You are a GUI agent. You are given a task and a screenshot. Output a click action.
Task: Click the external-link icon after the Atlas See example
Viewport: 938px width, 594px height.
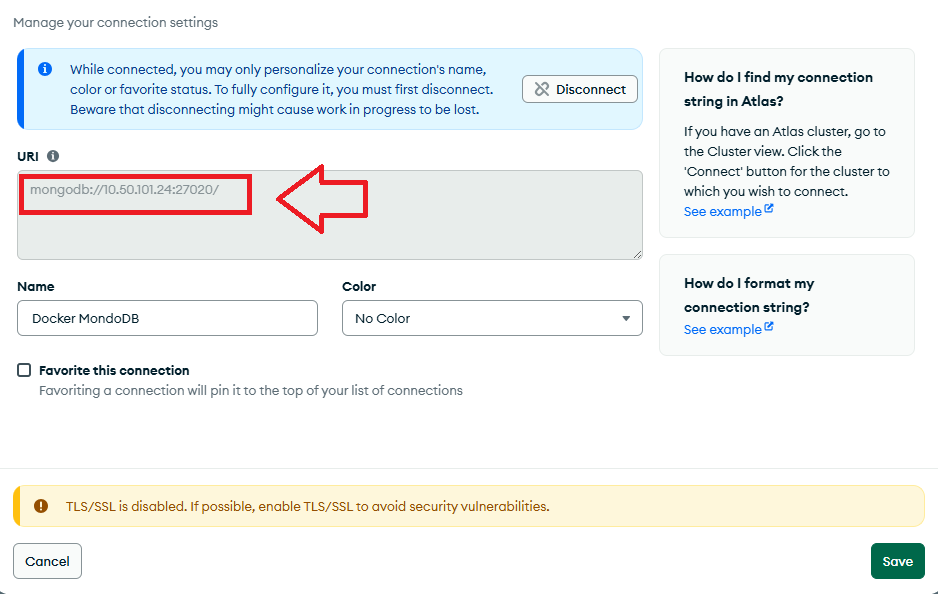coord(769,210)
